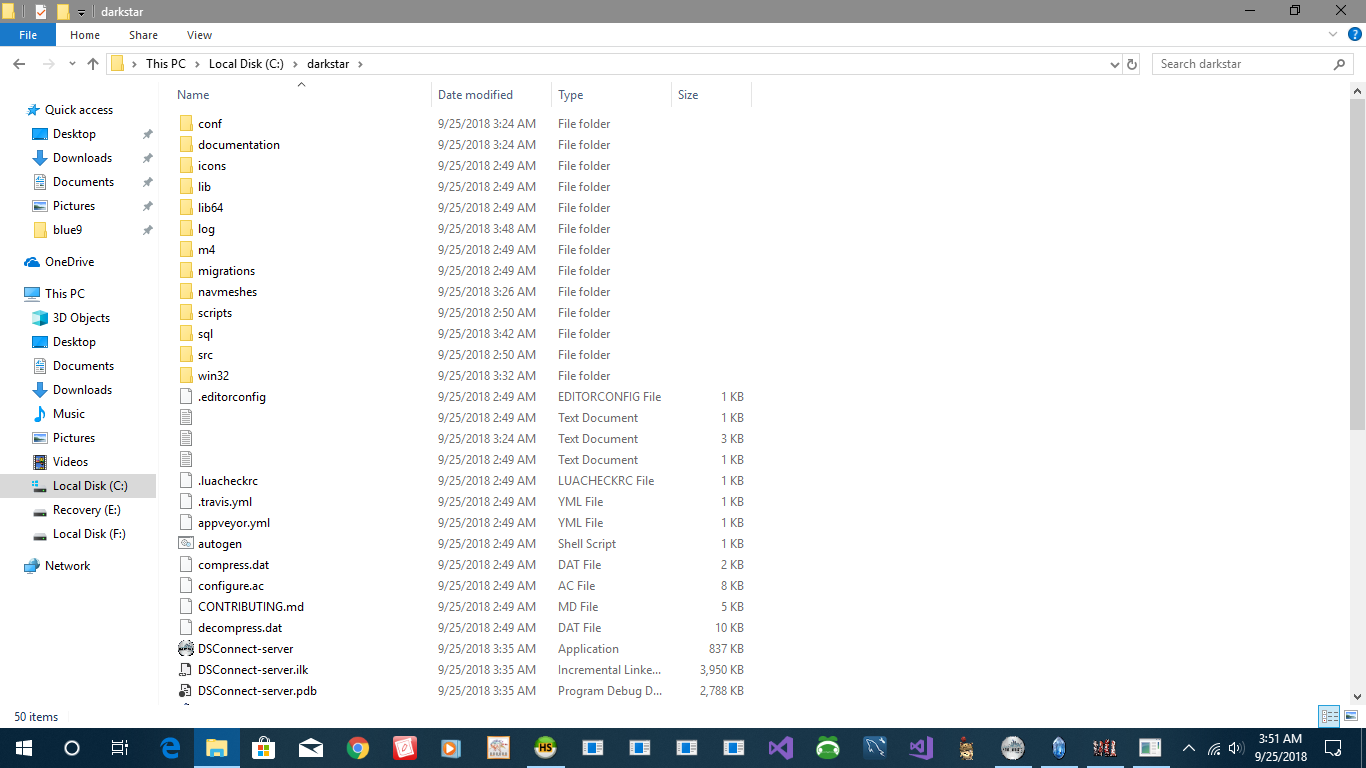Screen dimensions: 1366x768
Task: Open the address bar history dropdown
Action: 1115,64
